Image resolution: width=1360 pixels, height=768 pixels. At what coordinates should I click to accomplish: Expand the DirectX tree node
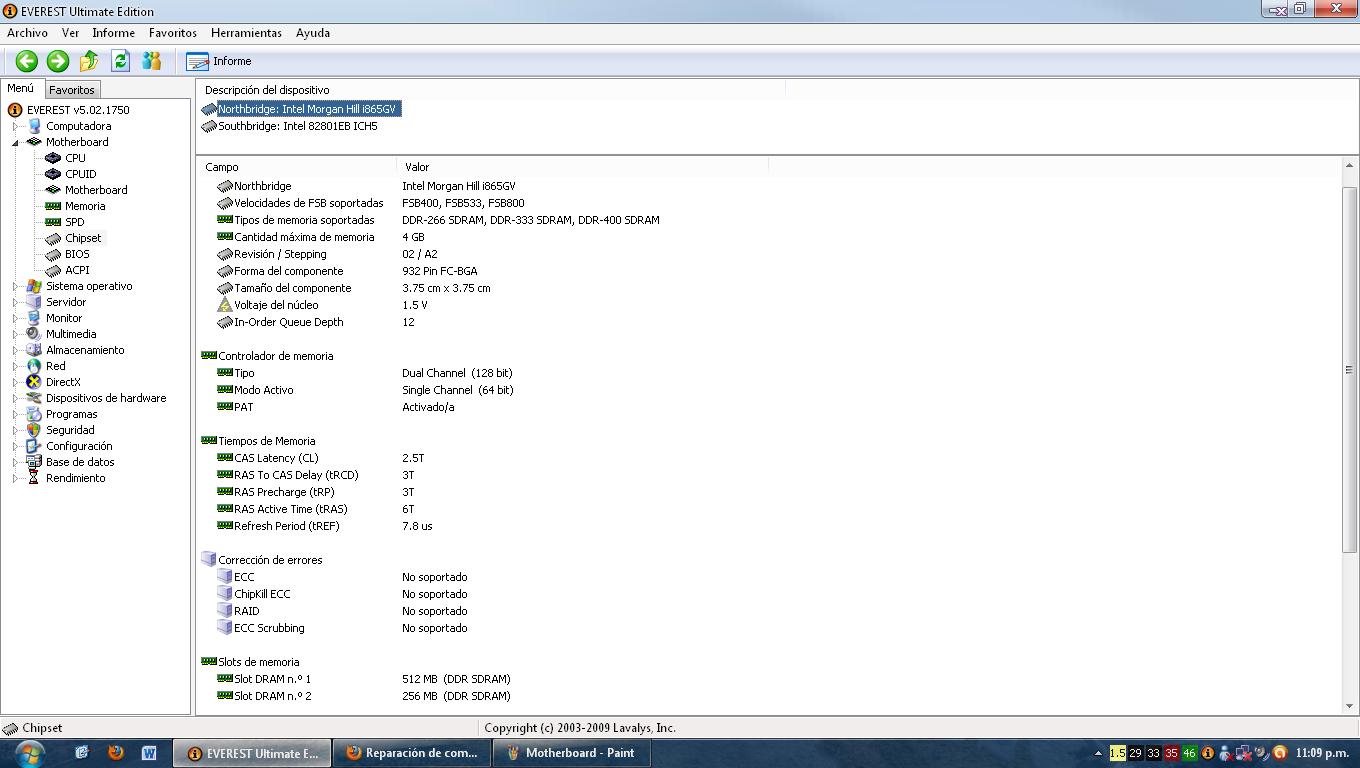(x=15, y=382)
